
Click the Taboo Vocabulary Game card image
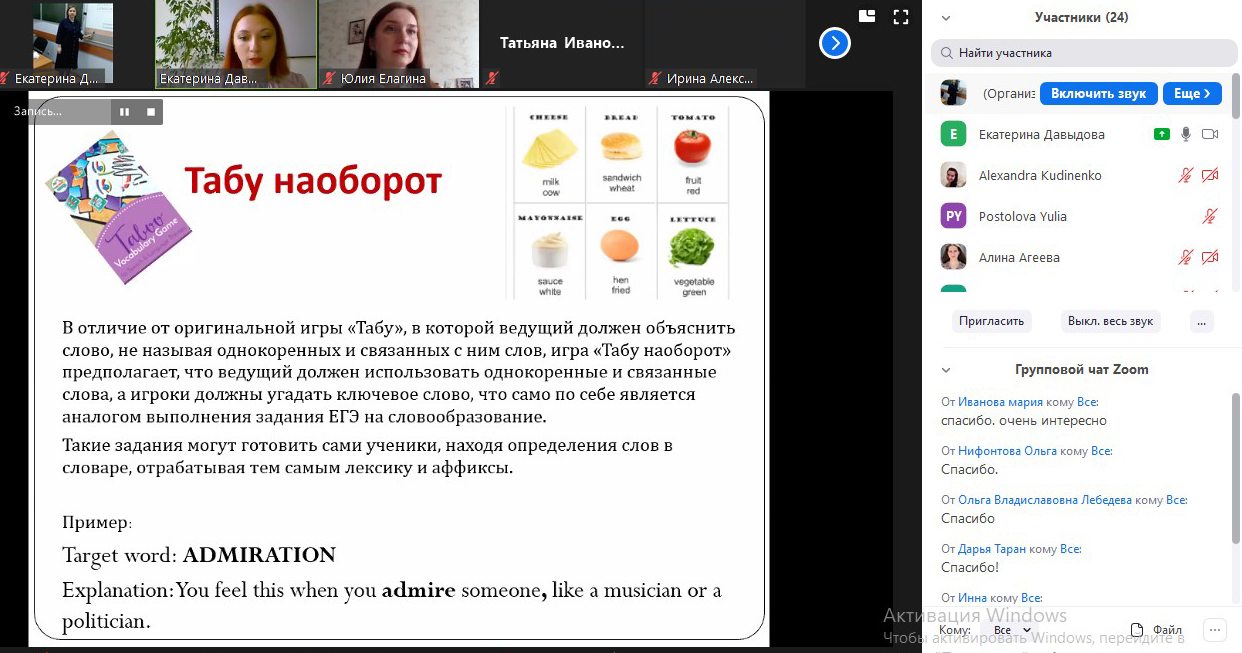point(120,206)
